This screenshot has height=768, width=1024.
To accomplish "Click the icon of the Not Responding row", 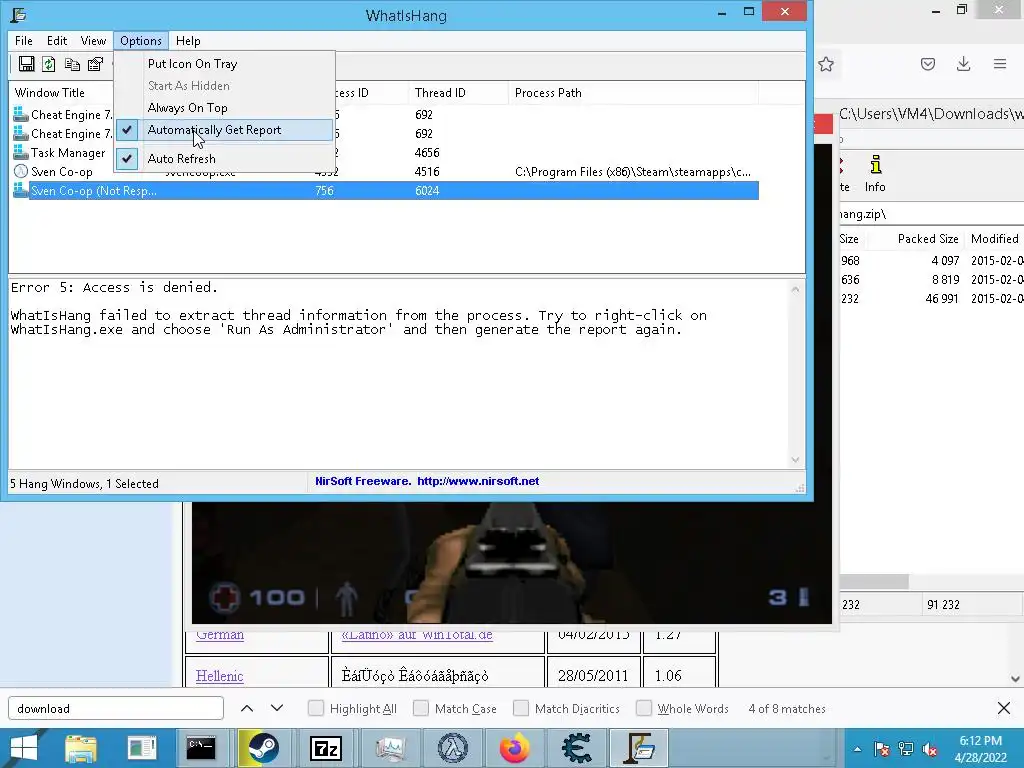I will 21,190.
